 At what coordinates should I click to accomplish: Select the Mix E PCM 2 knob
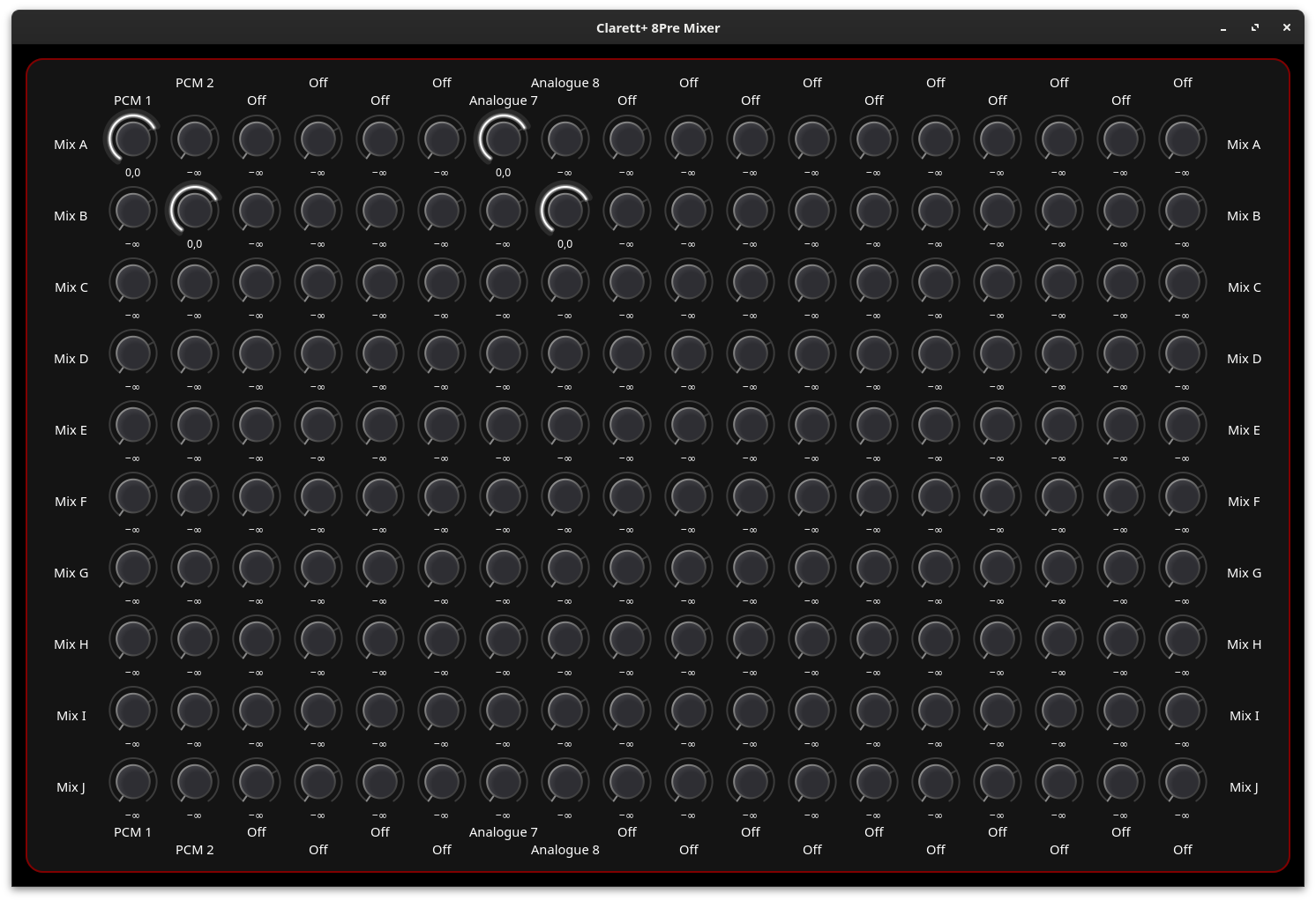click(194, 424)
